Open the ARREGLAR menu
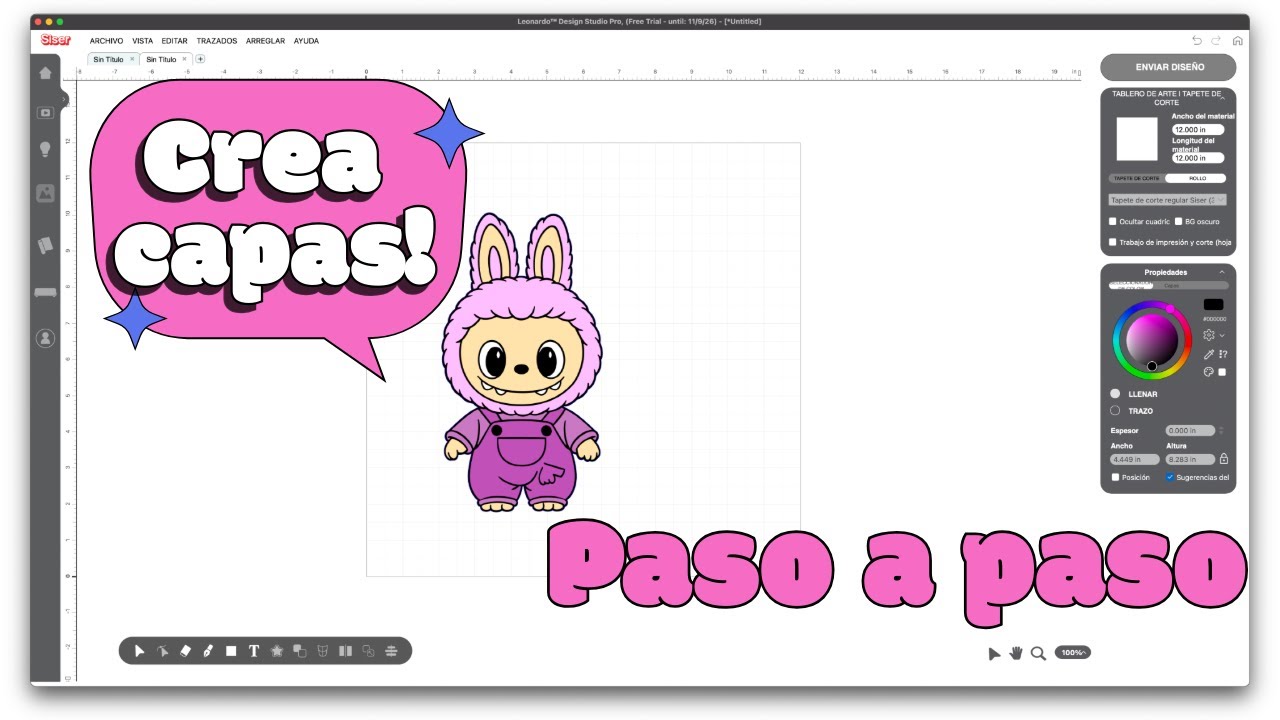This screenshot has height=720, width=1280. 265,41
